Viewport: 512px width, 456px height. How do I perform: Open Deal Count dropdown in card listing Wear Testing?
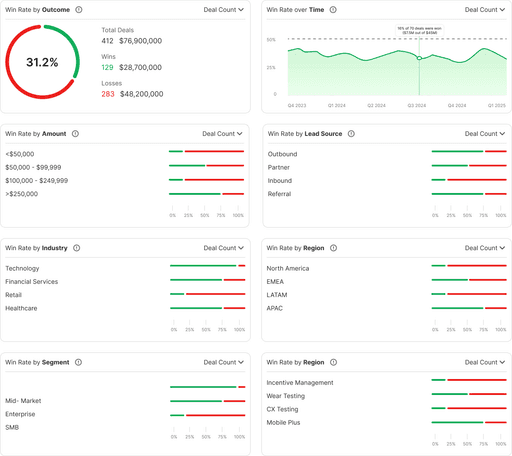[x=485, y=362]
